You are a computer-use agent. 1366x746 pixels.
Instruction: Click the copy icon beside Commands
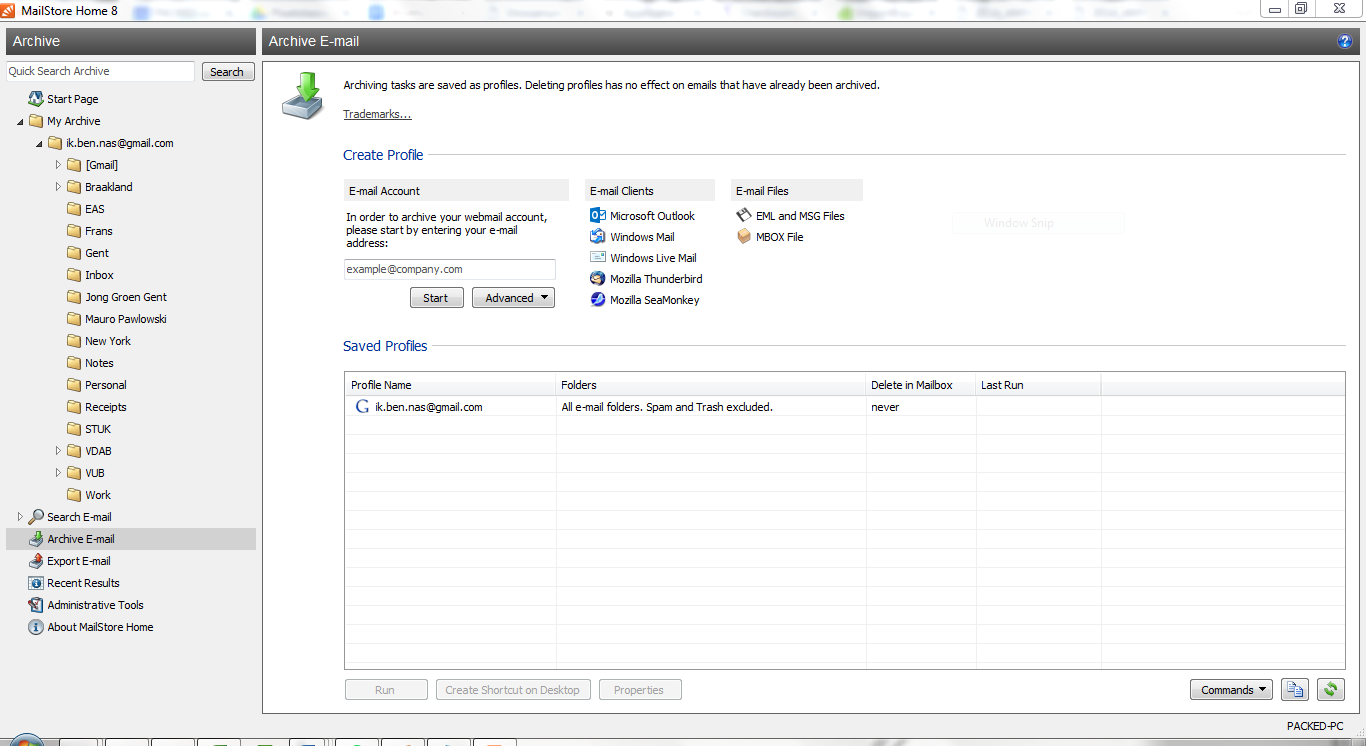click(x=1295, y=690)
